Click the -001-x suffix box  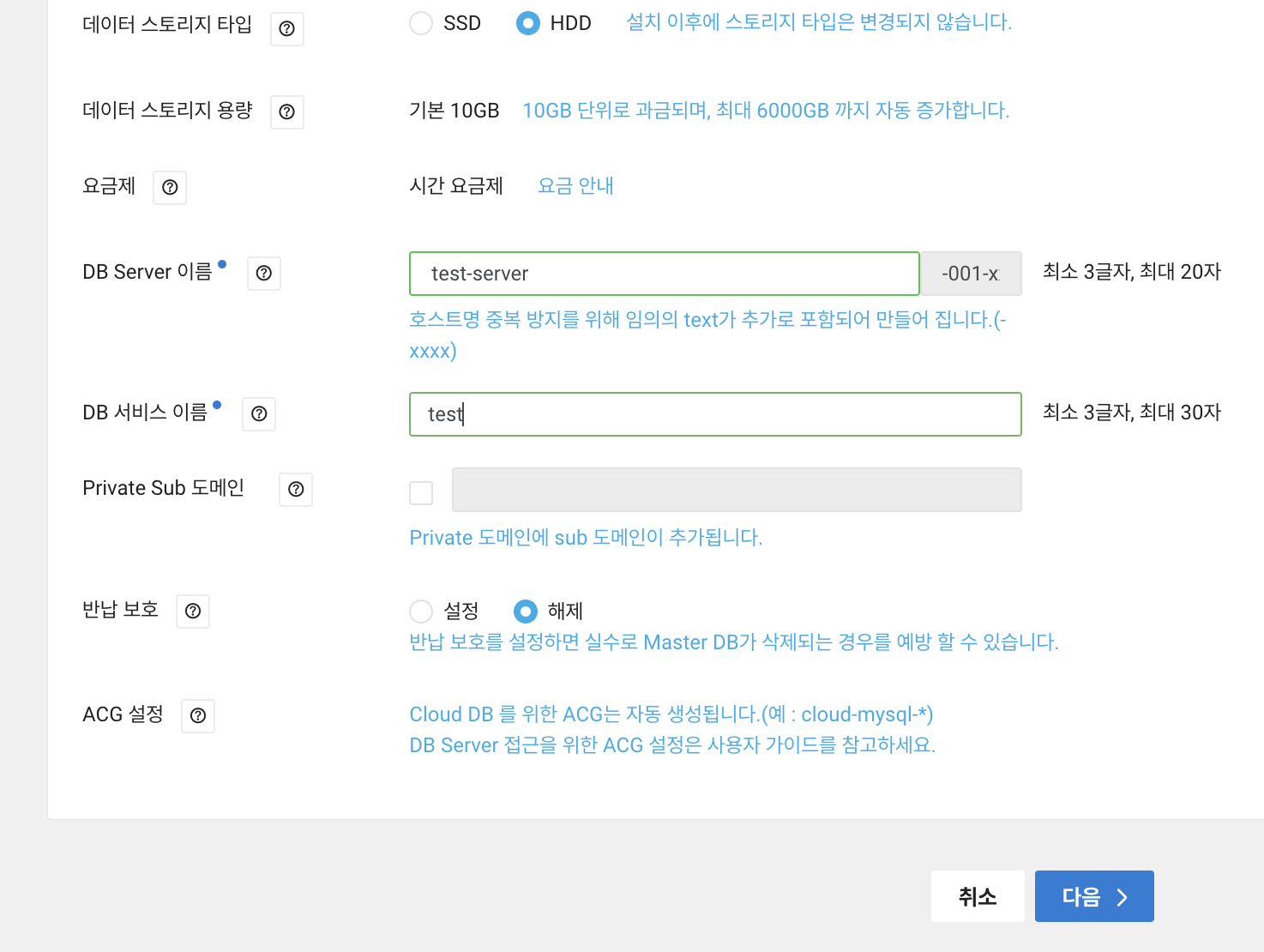[971, 274]
